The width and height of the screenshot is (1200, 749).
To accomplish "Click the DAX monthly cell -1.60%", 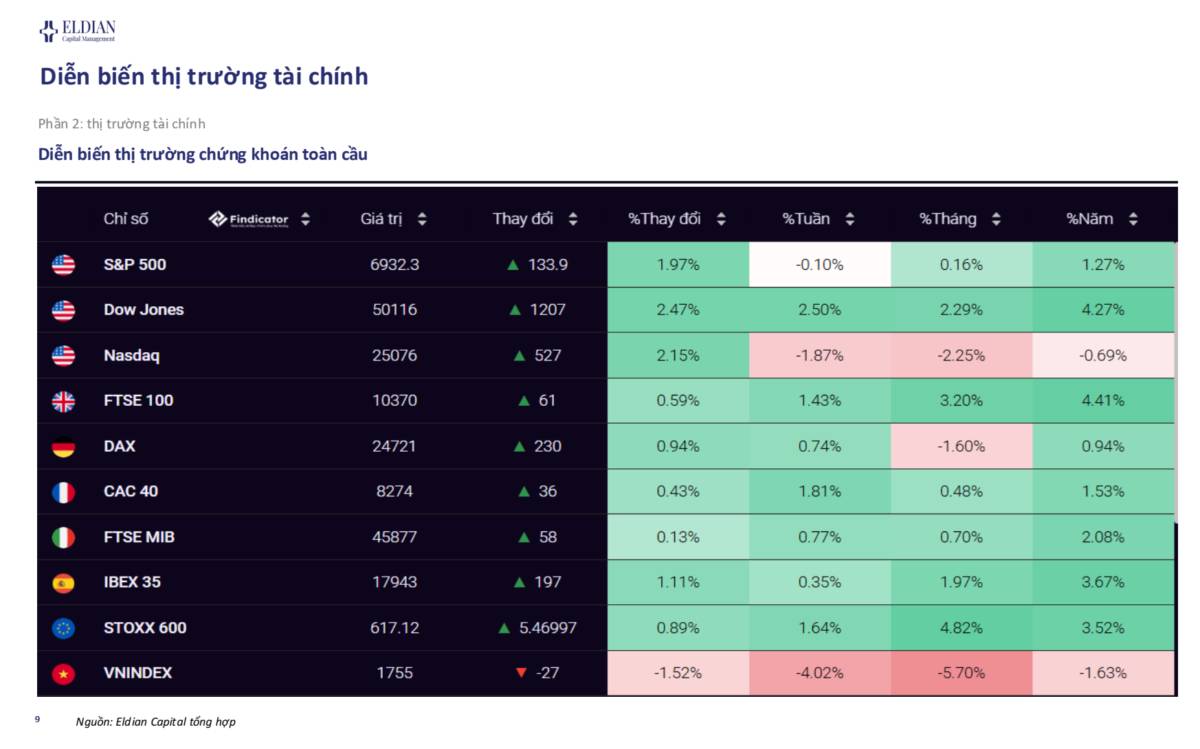I will coord(961,446).
